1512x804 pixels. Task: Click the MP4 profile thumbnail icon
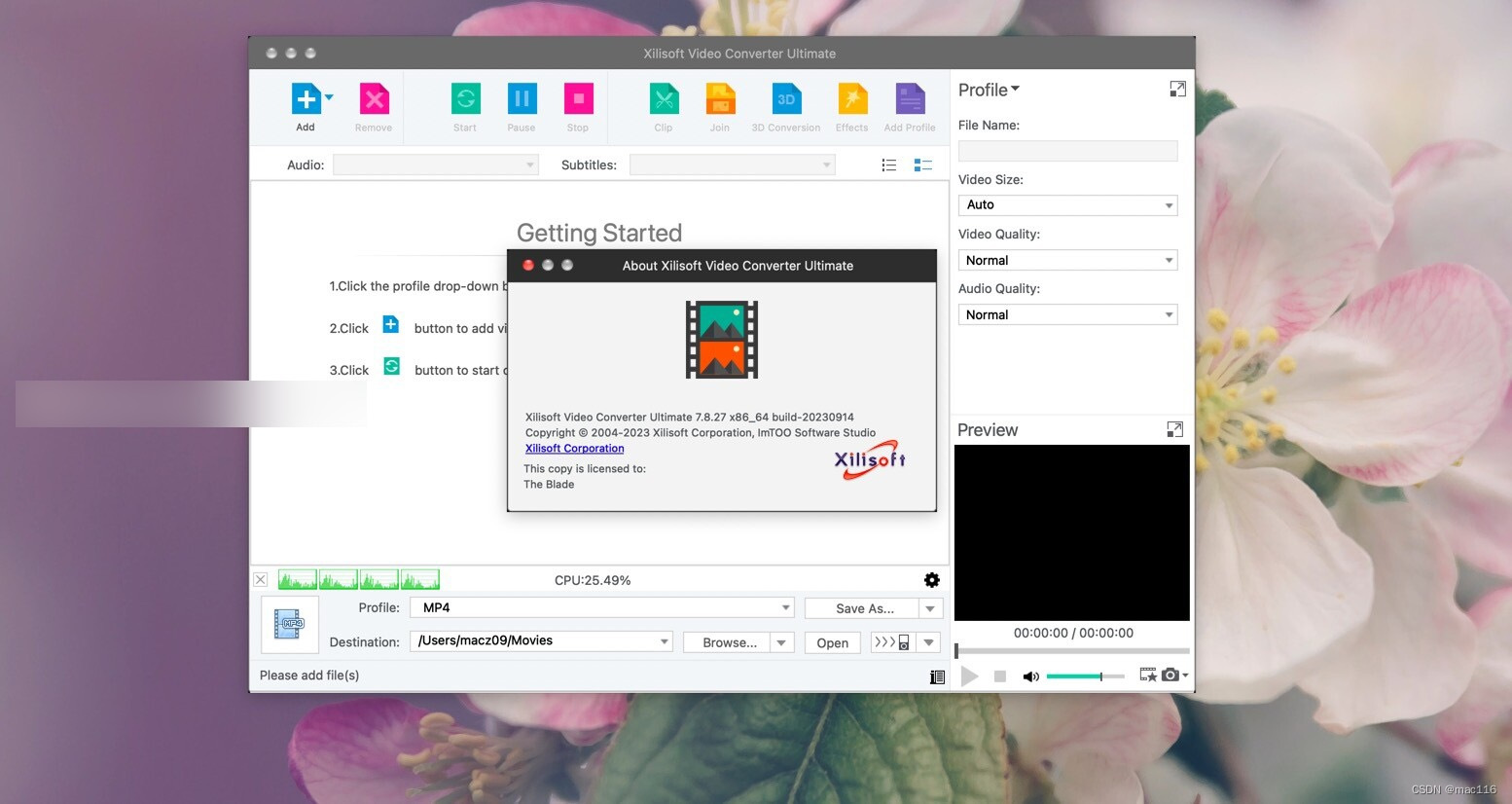click(289, 624)
